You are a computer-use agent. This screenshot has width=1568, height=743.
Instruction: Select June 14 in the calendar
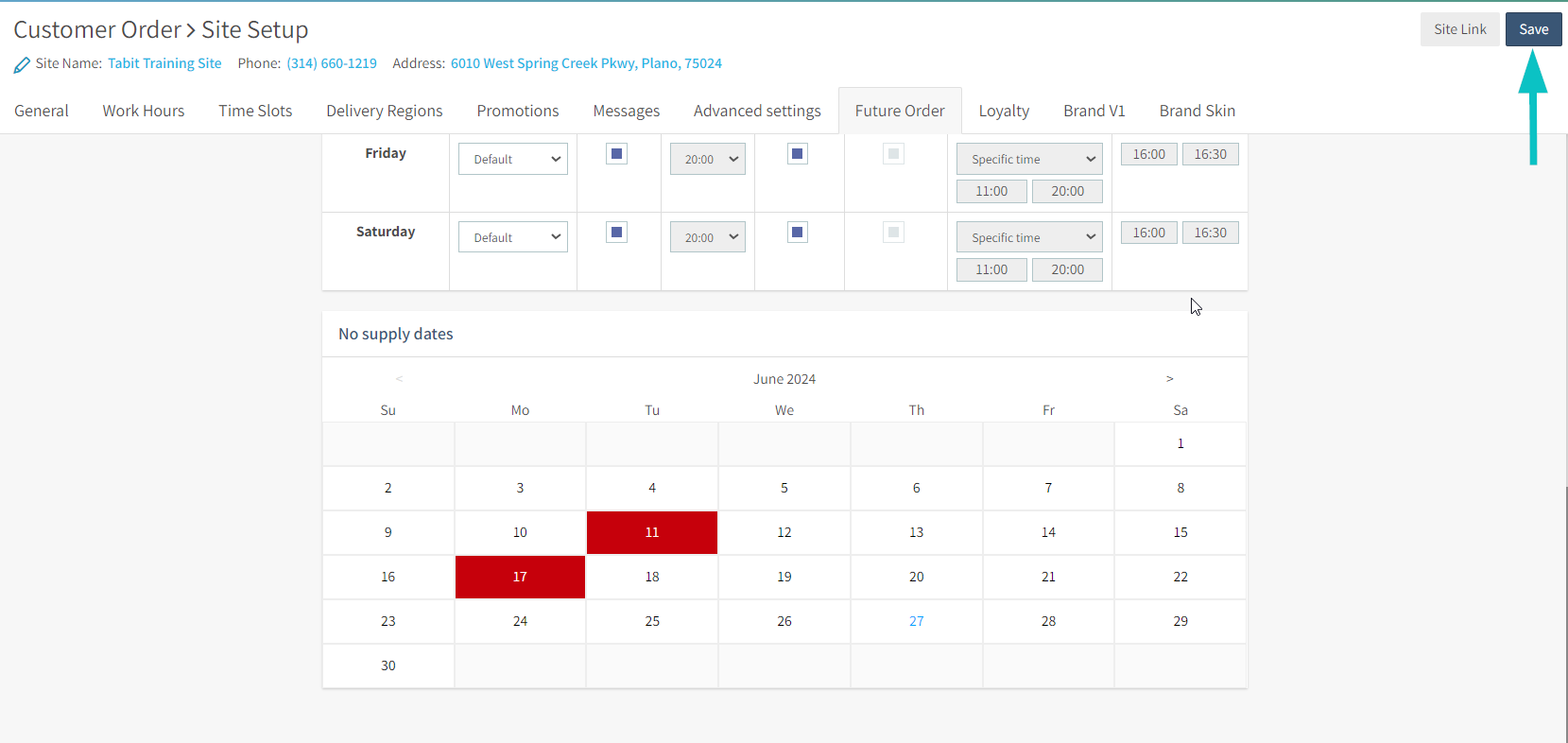(x=1048, y=532)
